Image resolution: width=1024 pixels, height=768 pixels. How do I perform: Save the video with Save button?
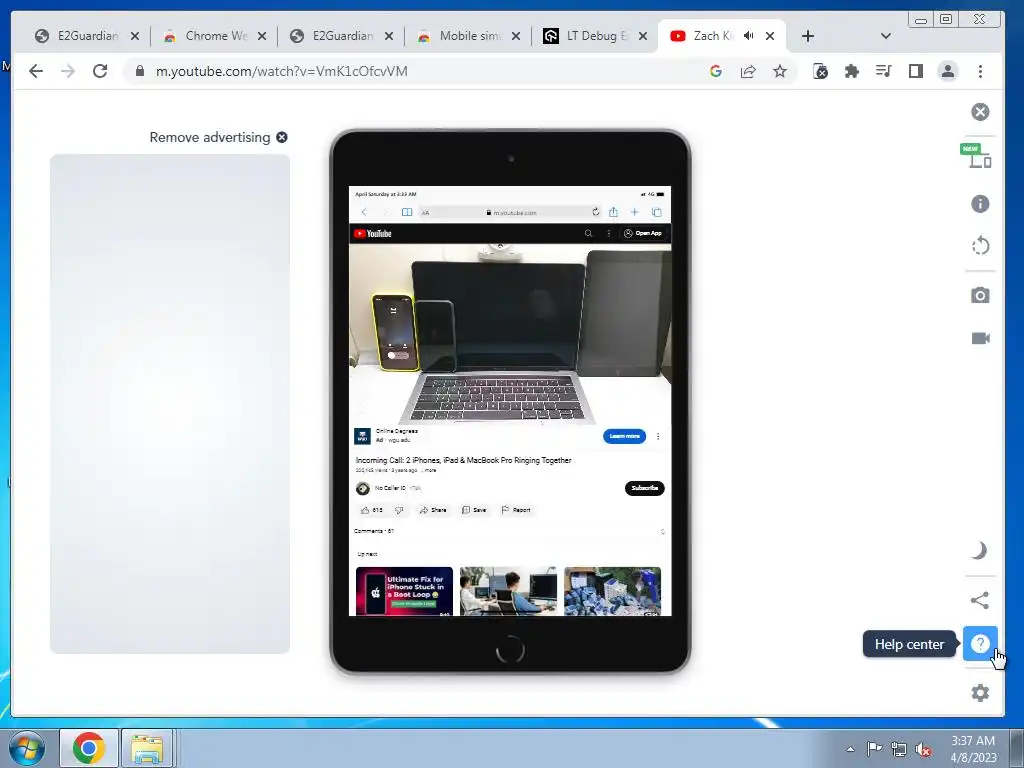(x=474, y=510)
